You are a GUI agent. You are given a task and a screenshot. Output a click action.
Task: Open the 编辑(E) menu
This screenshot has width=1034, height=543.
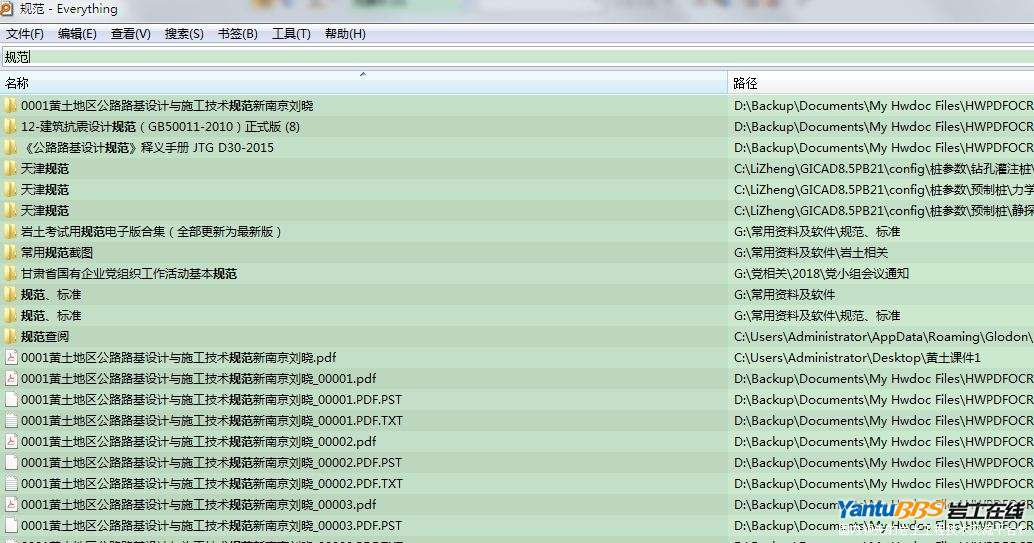tap(77, 34)
